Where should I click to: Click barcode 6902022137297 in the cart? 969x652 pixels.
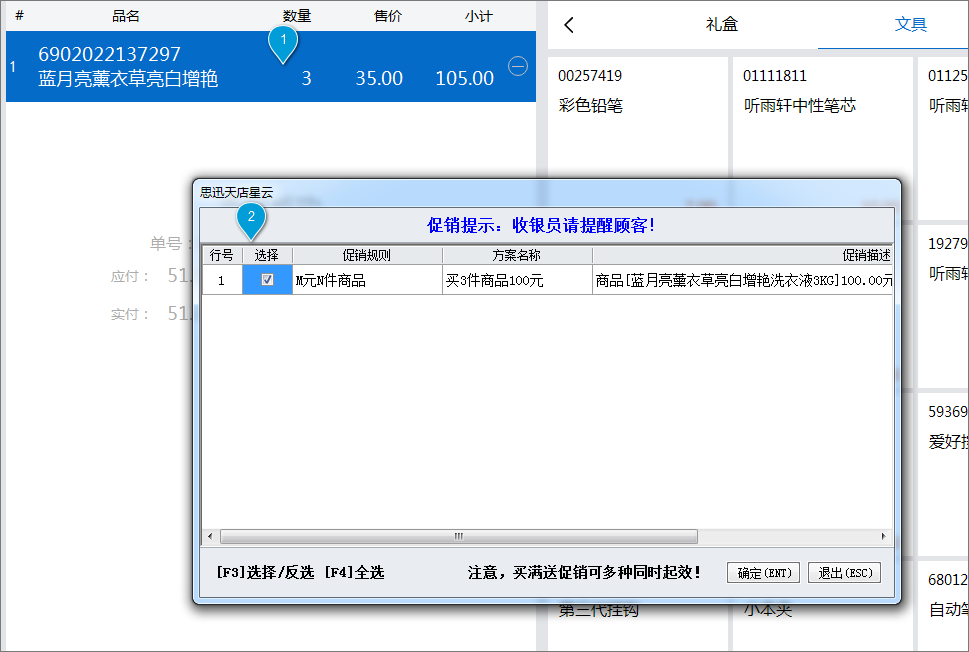(109, 54)
